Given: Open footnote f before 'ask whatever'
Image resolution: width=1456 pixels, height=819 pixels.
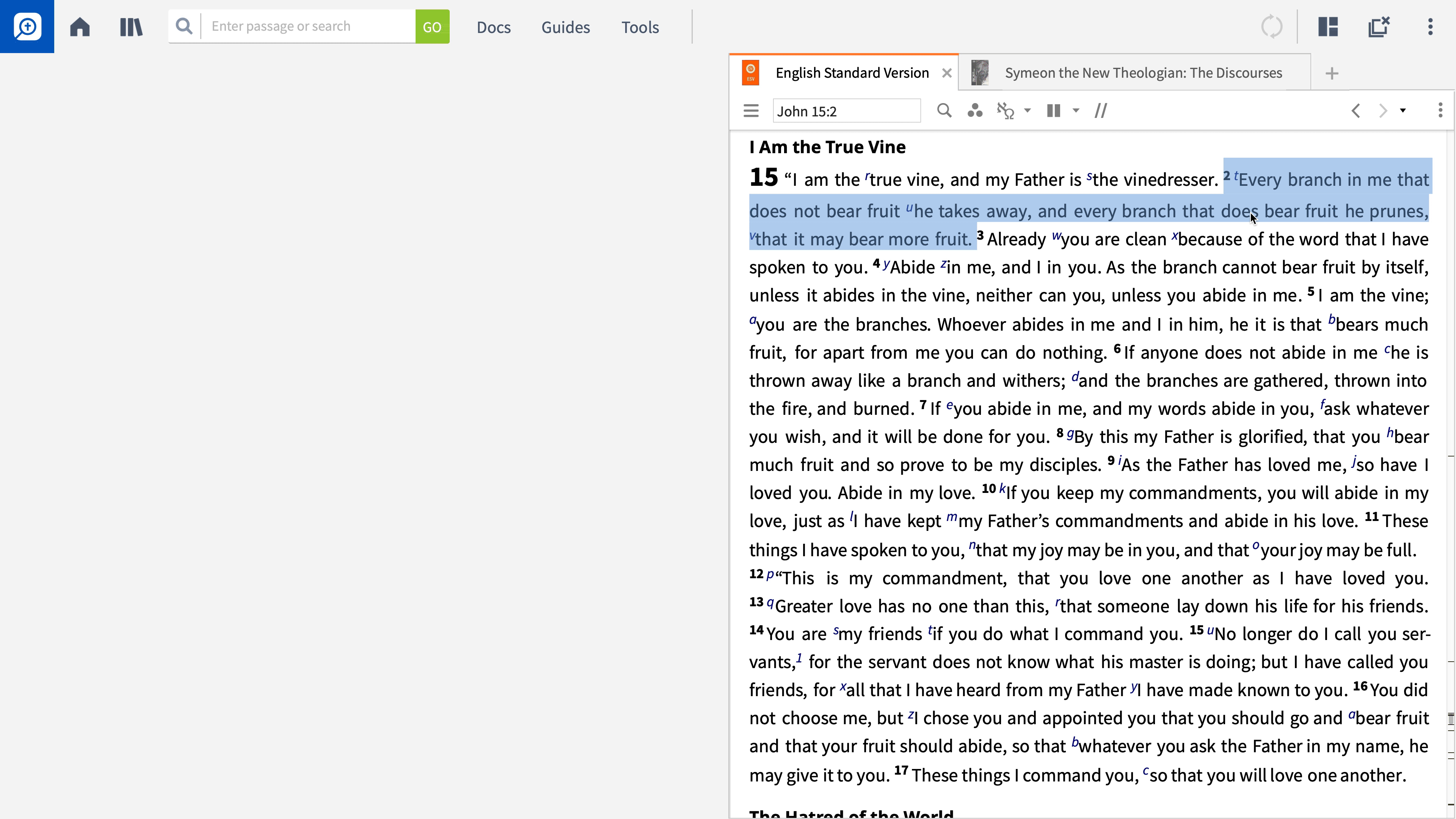Looking at the screenshot, I should click(x=1322, y=405).
